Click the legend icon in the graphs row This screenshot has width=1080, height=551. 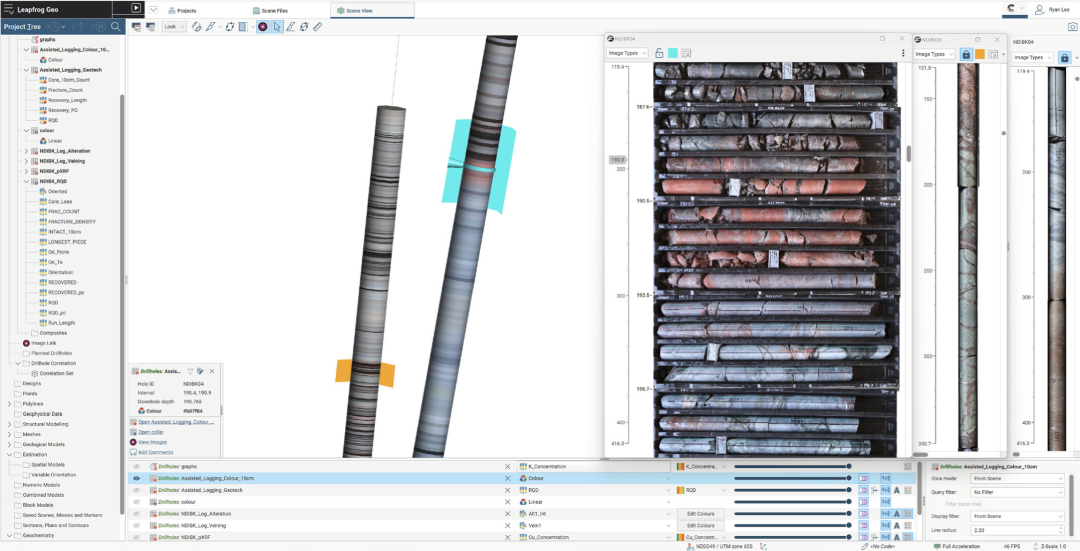908,466
